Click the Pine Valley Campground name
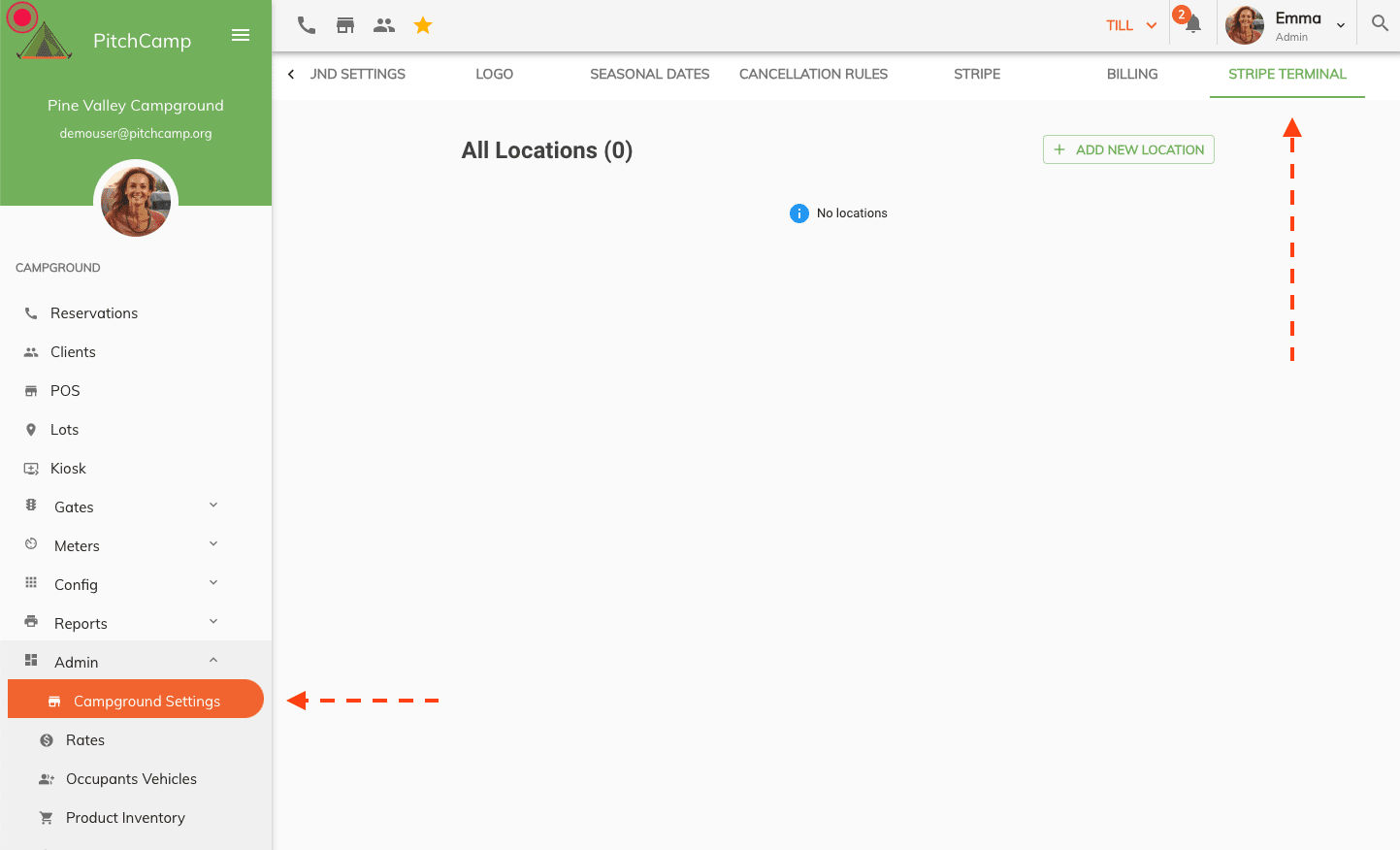The height and width of the screenshot is (850, 1400). click(x=136, y=105)
